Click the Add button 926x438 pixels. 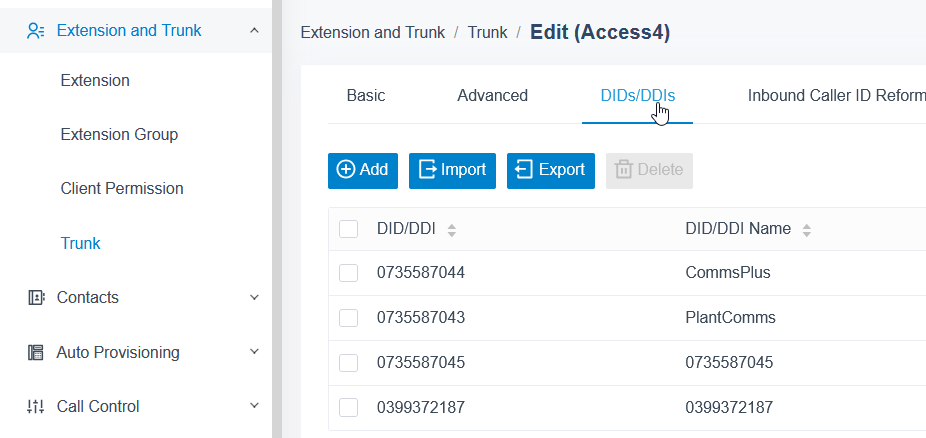[363, 171]
